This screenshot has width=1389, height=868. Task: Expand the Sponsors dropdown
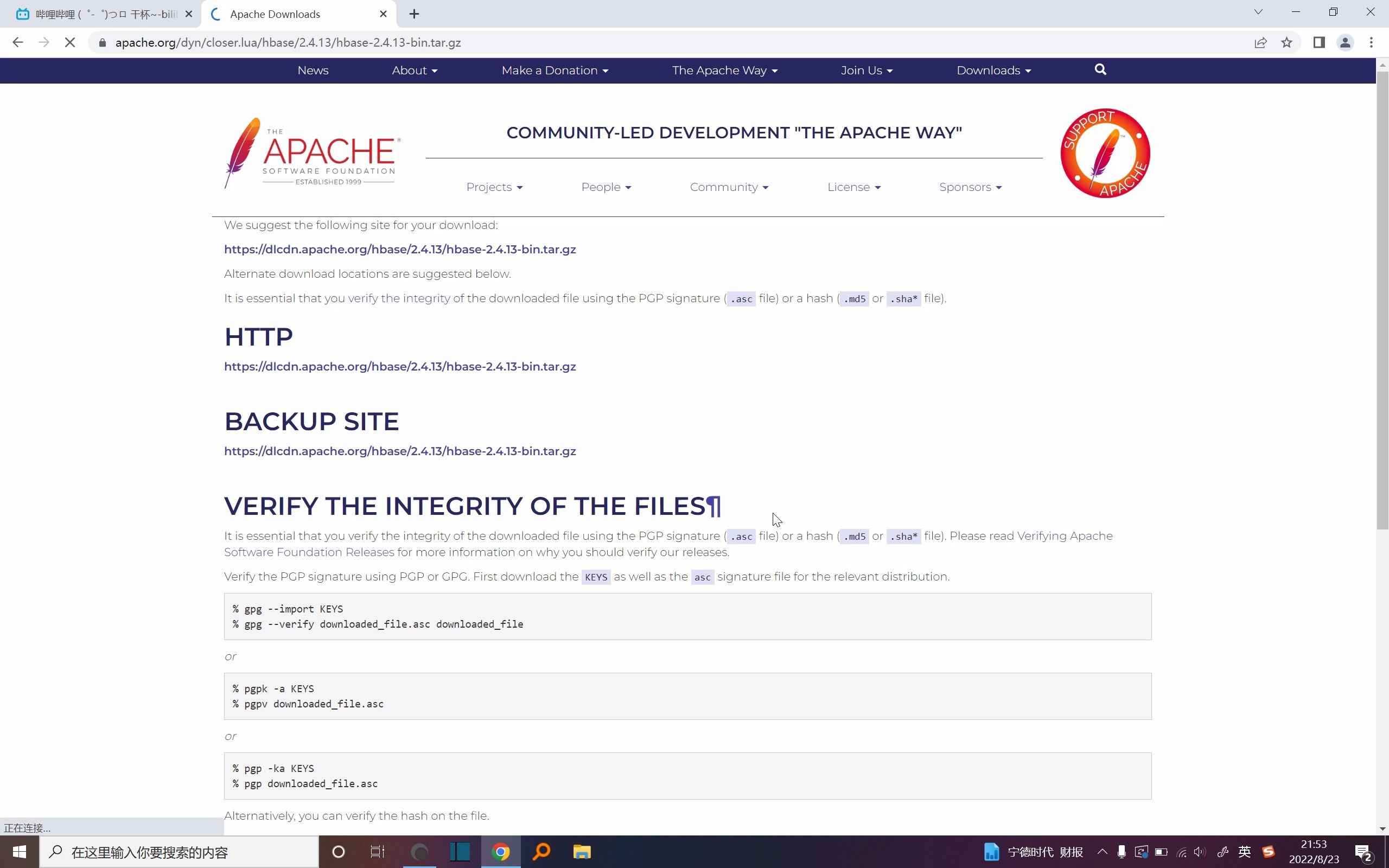[x=970, y=187]
